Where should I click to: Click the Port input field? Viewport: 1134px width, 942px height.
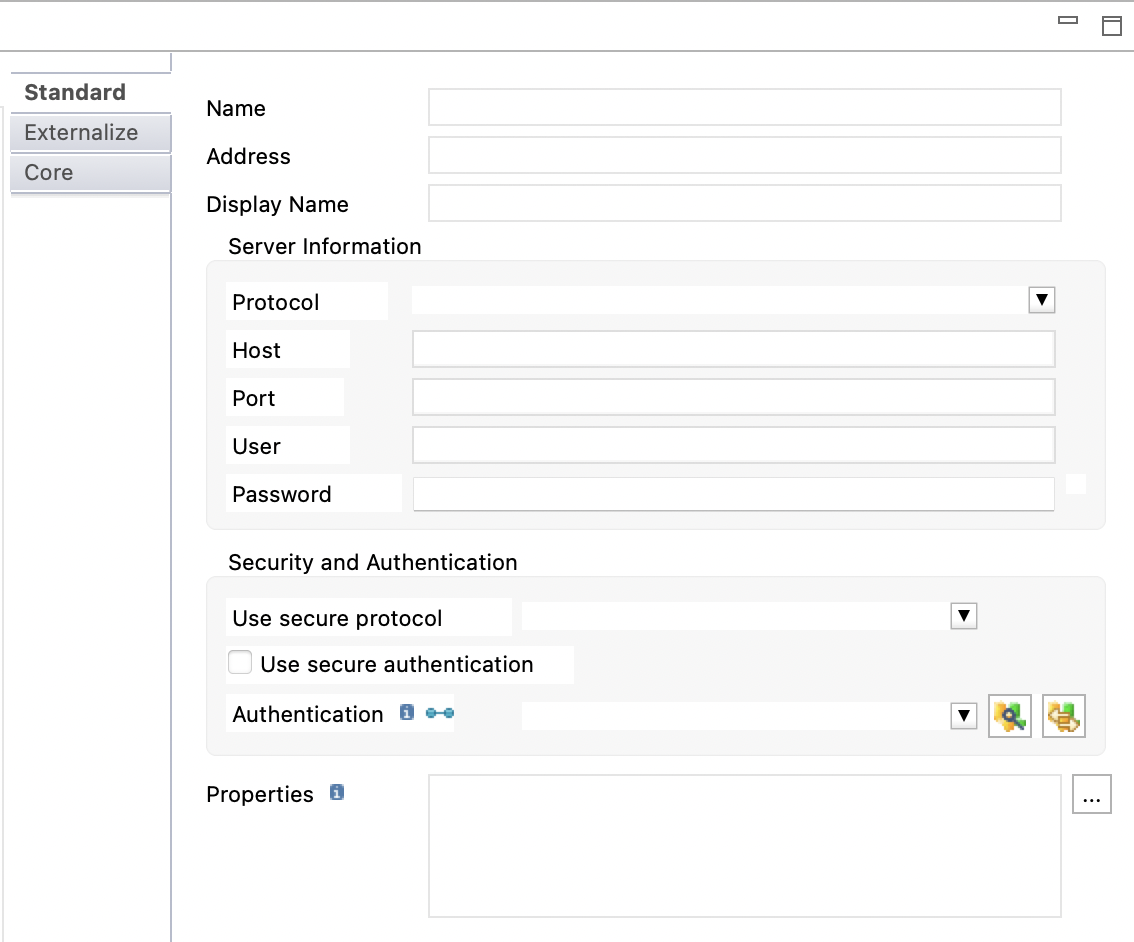click(733, 397)
